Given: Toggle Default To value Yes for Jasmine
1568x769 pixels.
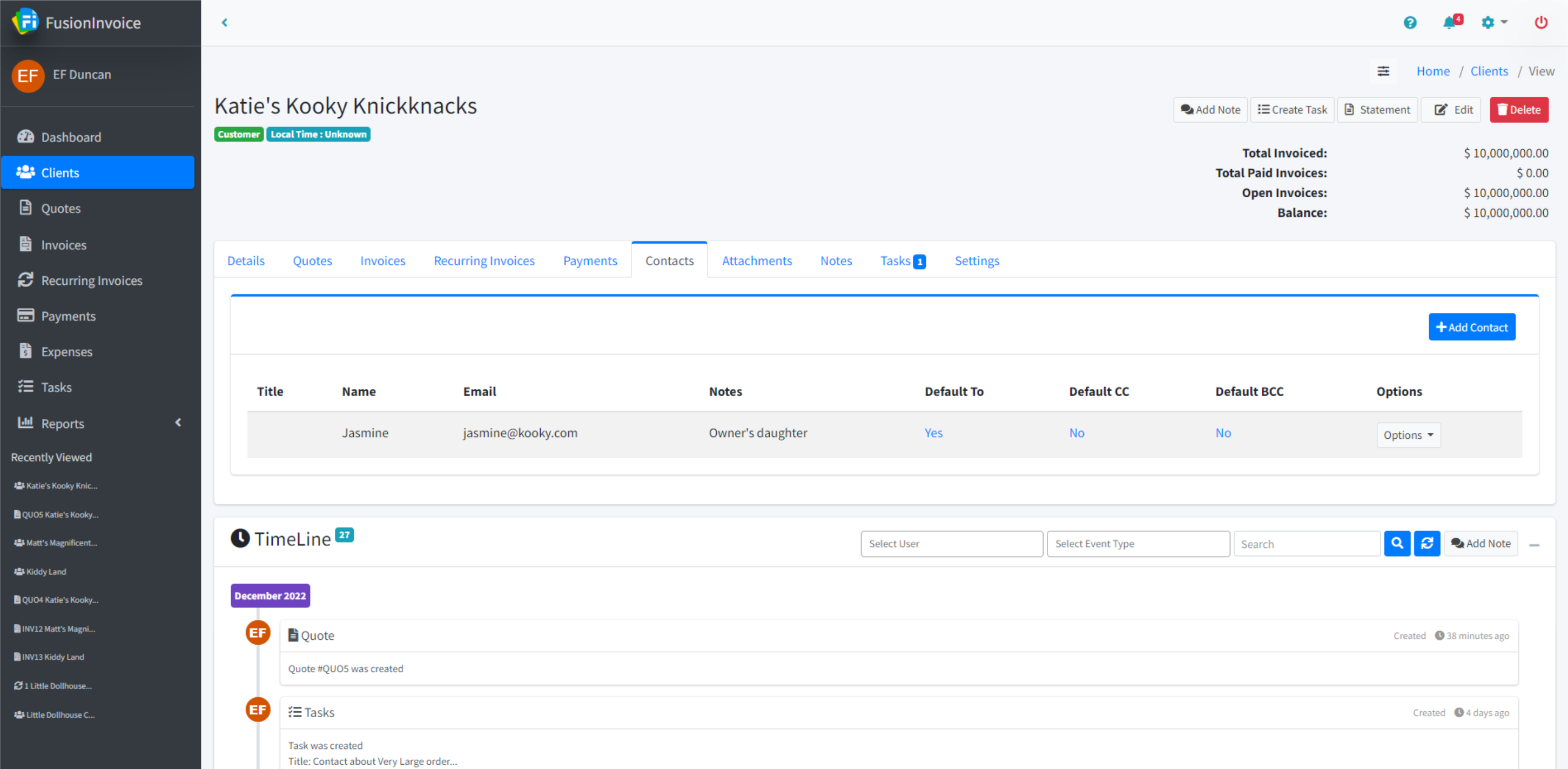Looking at the screenshot, I should tap(933, 433).
